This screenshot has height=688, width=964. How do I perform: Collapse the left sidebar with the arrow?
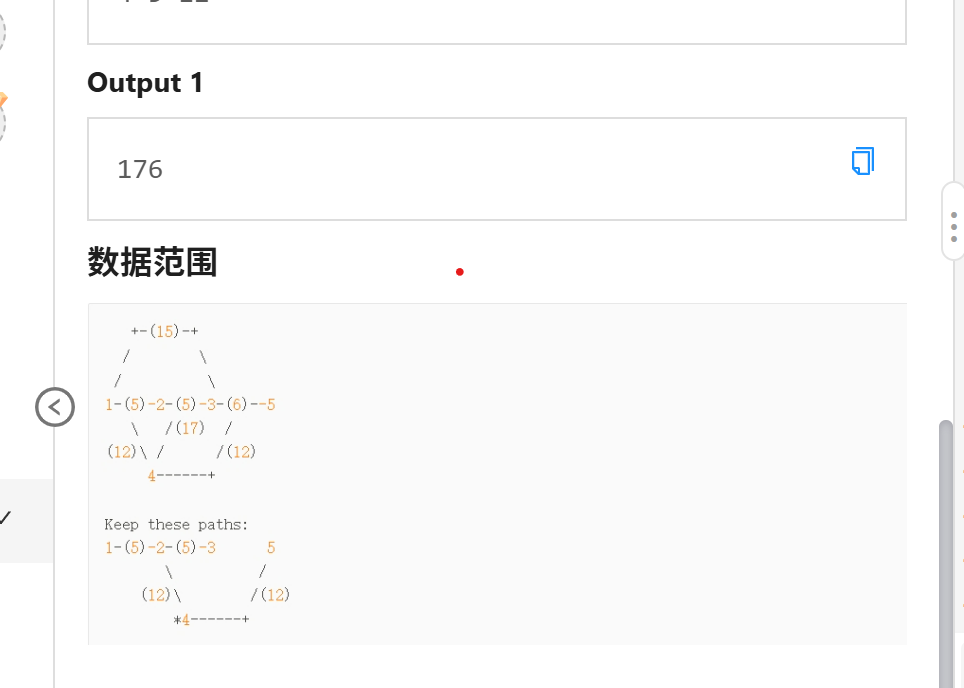coord(55,407)
